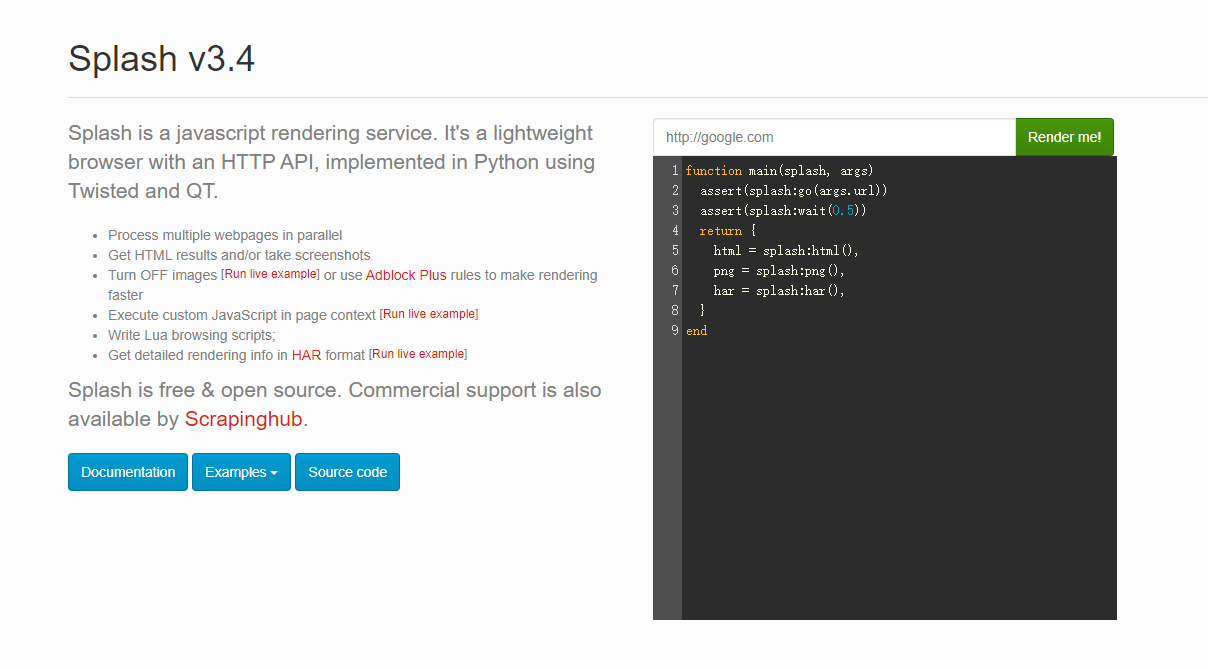This screenshot has height=669, width=1209.
Task: Click the splash:go code line
Action: 793,190
